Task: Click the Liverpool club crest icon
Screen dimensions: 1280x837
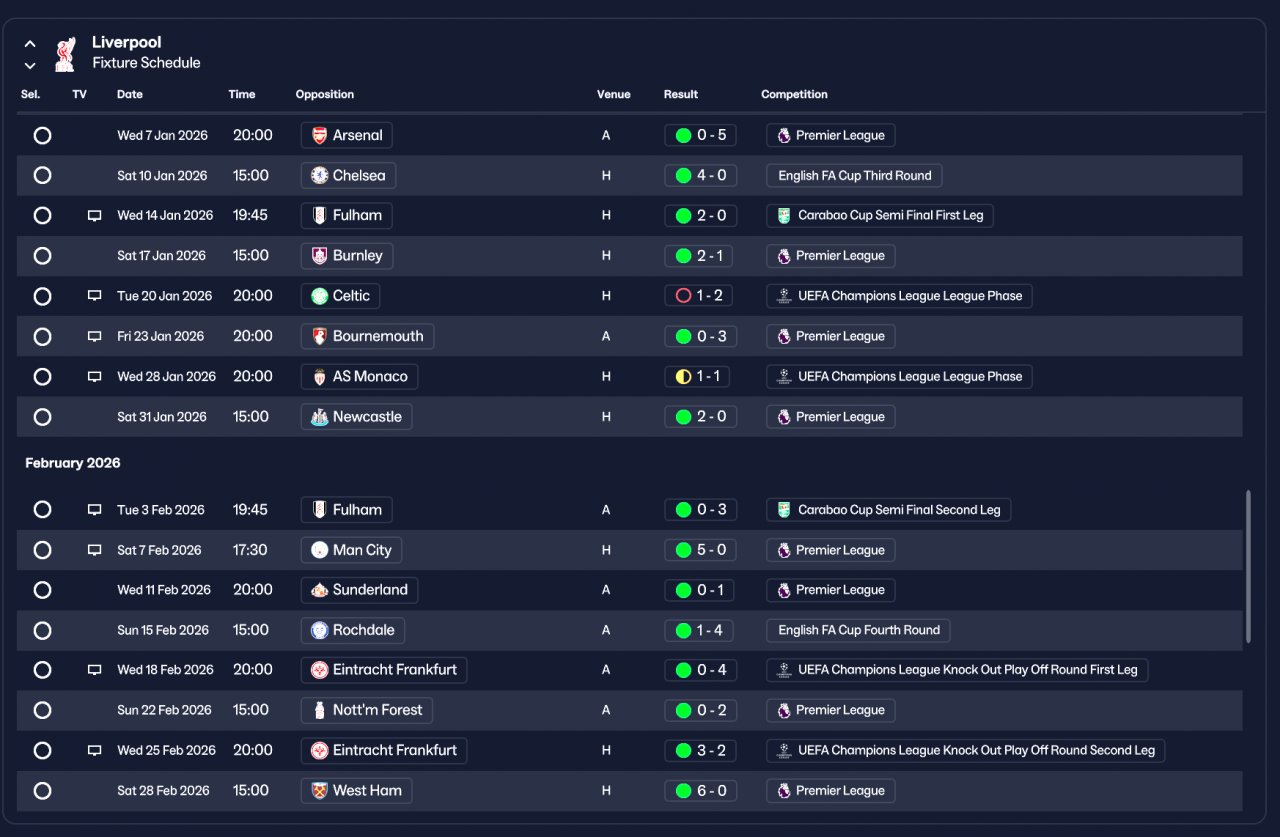Action: [65, 54]
